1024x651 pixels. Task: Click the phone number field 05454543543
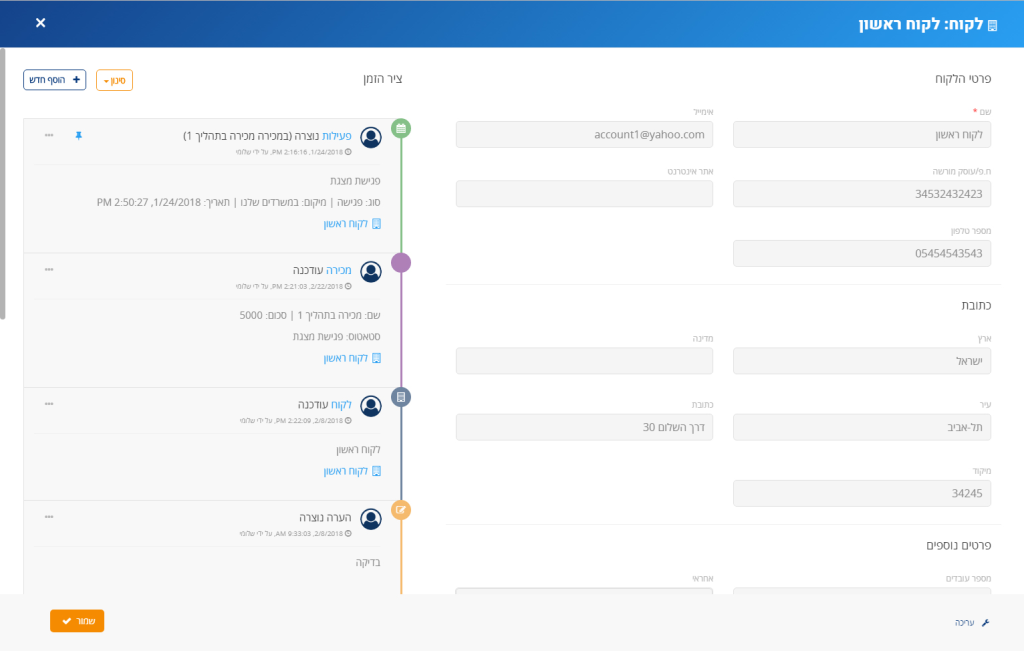tap(862, 253)
